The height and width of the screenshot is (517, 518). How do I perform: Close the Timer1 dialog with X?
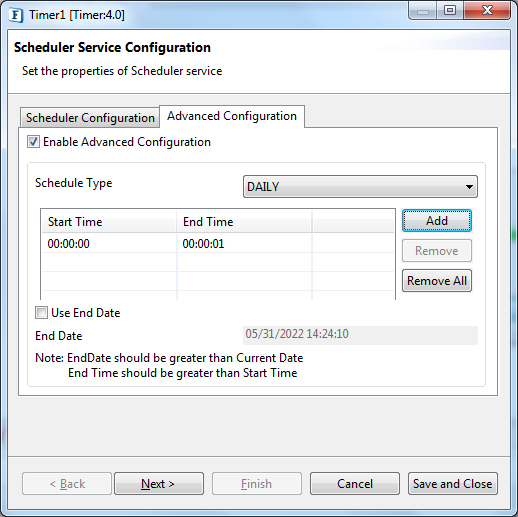[x=487, y=11]
